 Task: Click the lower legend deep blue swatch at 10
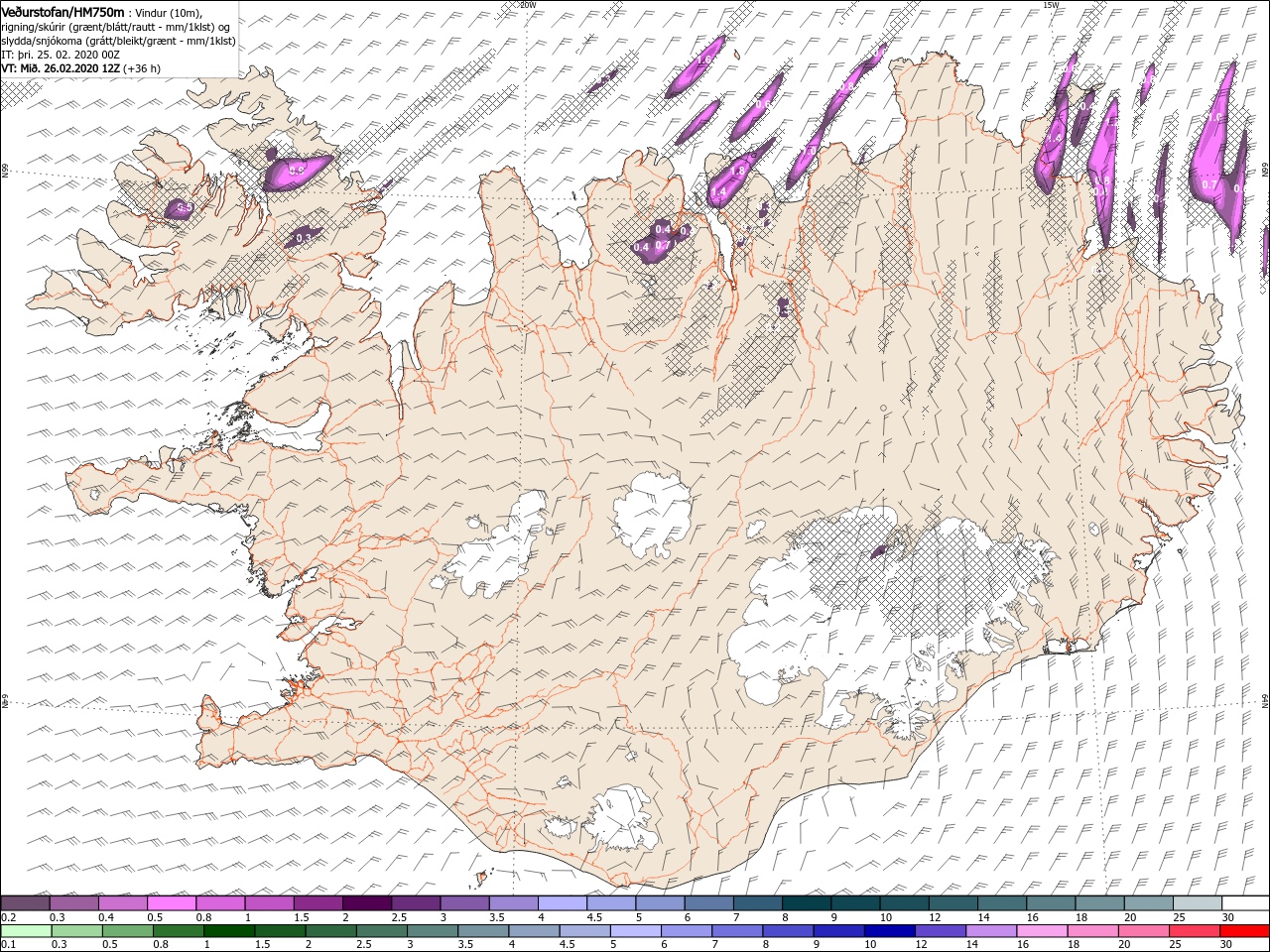tap(889, 931)
